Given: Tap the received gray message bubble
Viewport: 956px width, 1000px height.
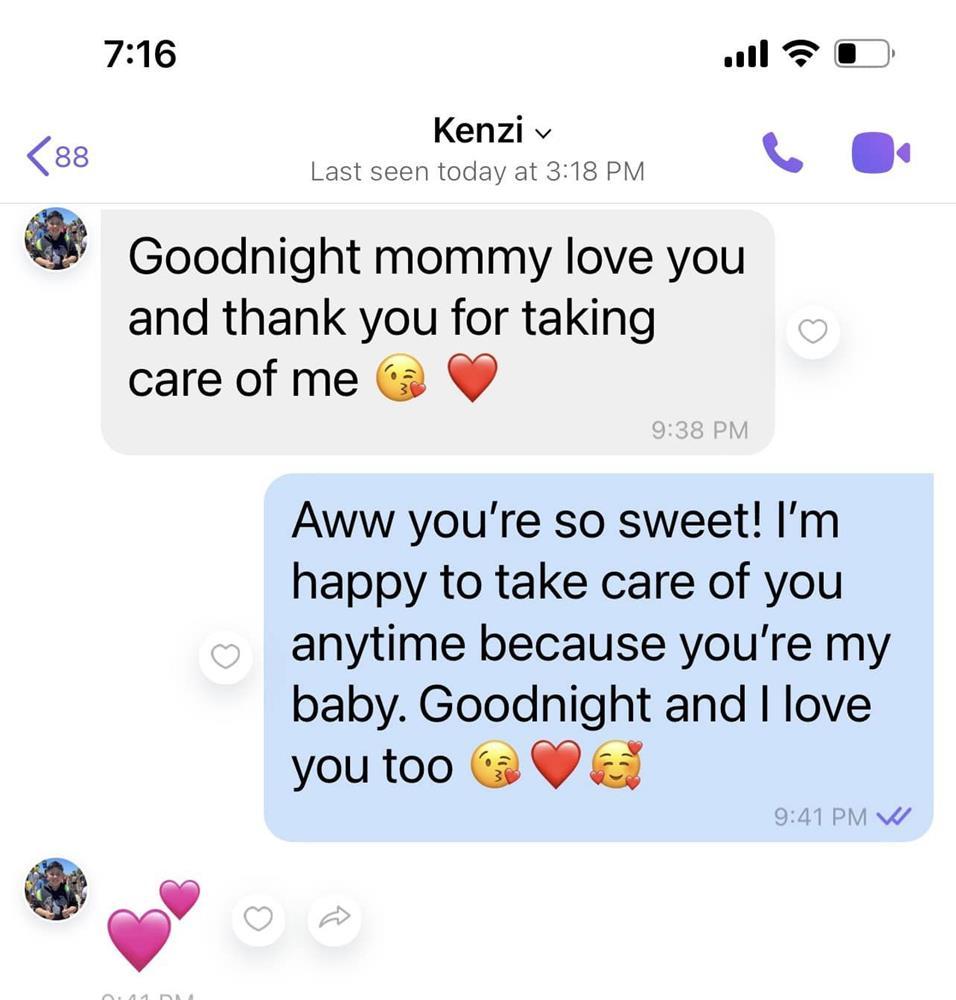Looking at the screenshot, I should tap(438, 332).
